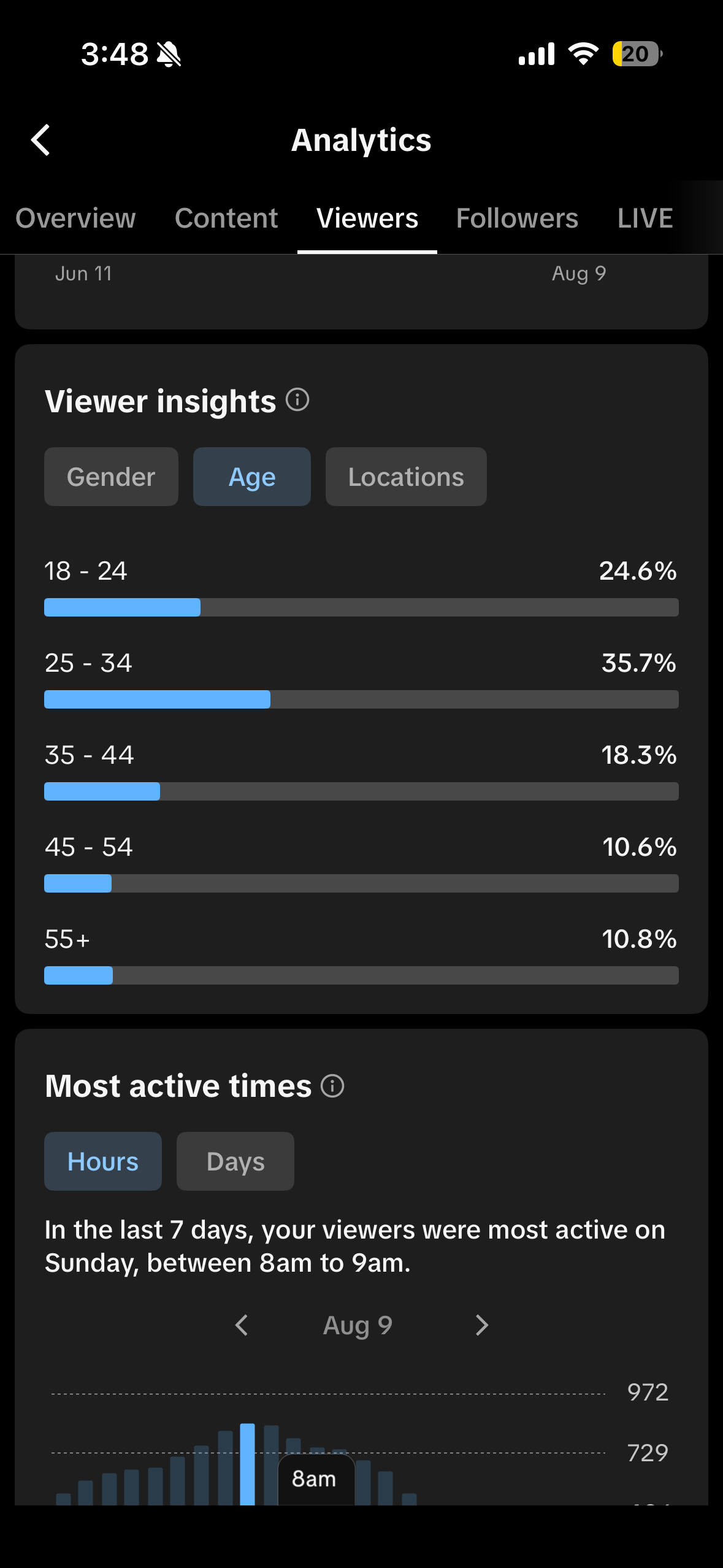Viewport: 723px width, 1568px height.
Task: Open Most active times info icon
Action: pyautogui.click(x=332, y=1085)
